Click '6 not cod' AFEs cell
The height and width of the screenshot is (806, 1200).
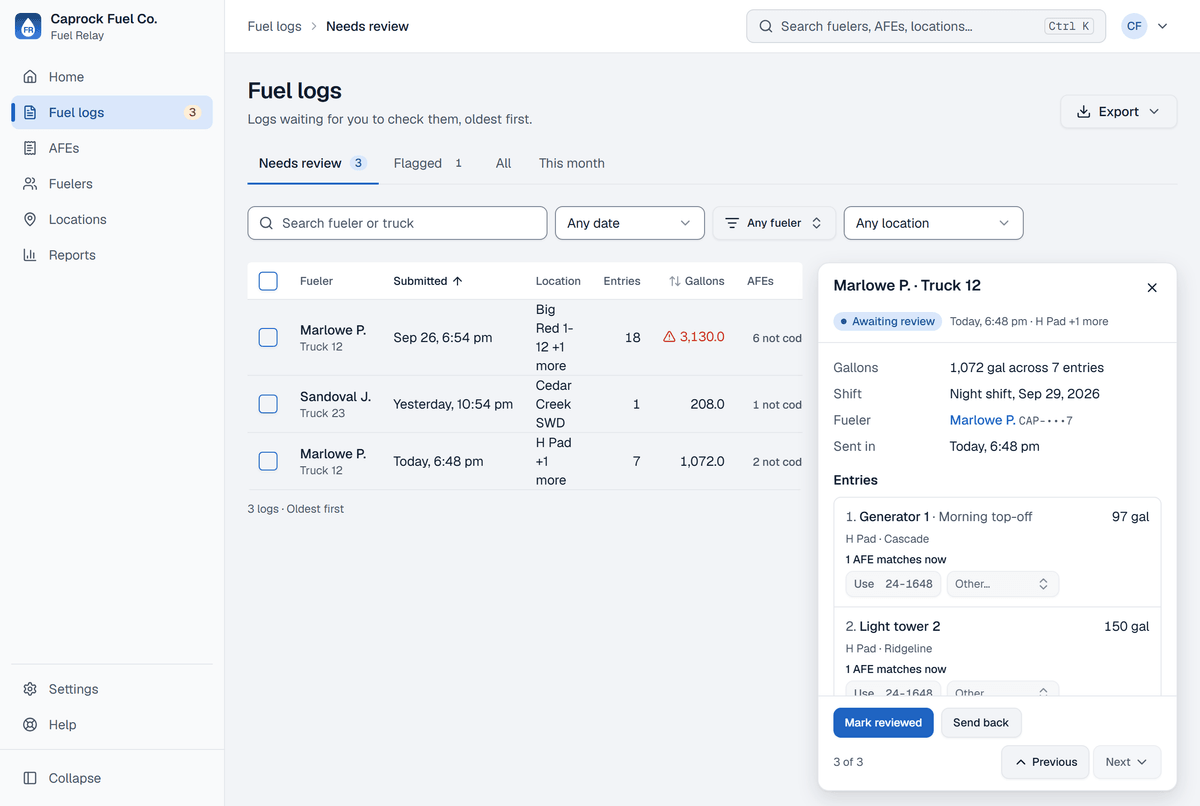click(777, 338)
